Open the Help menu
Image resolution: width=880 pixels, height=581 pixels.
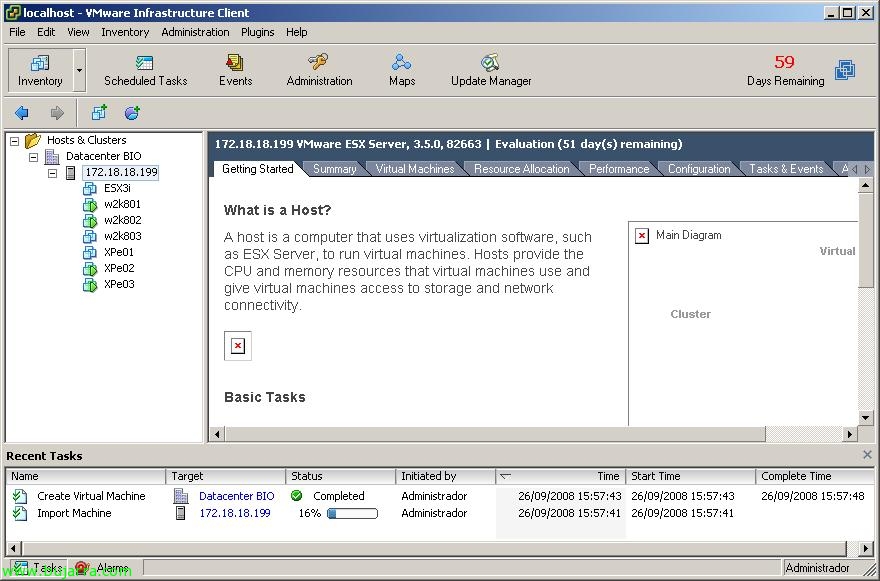point(296,32)
